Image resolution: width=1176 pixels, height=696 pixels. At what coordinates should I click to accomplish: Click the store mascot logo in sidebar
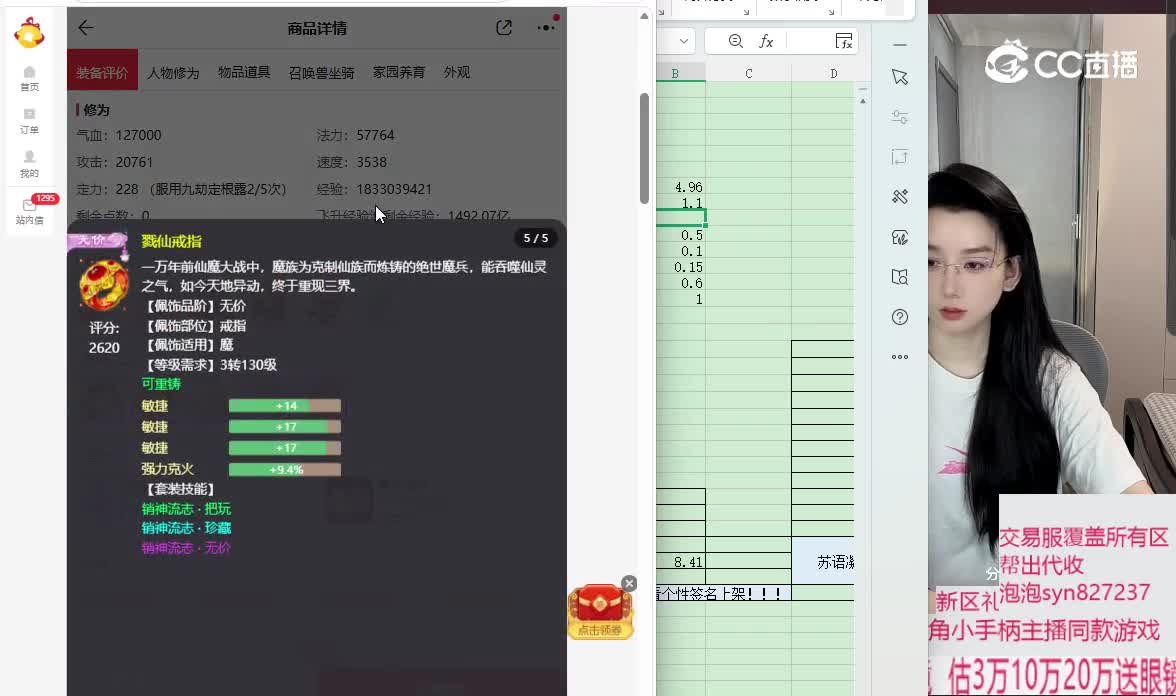(29, 32)
